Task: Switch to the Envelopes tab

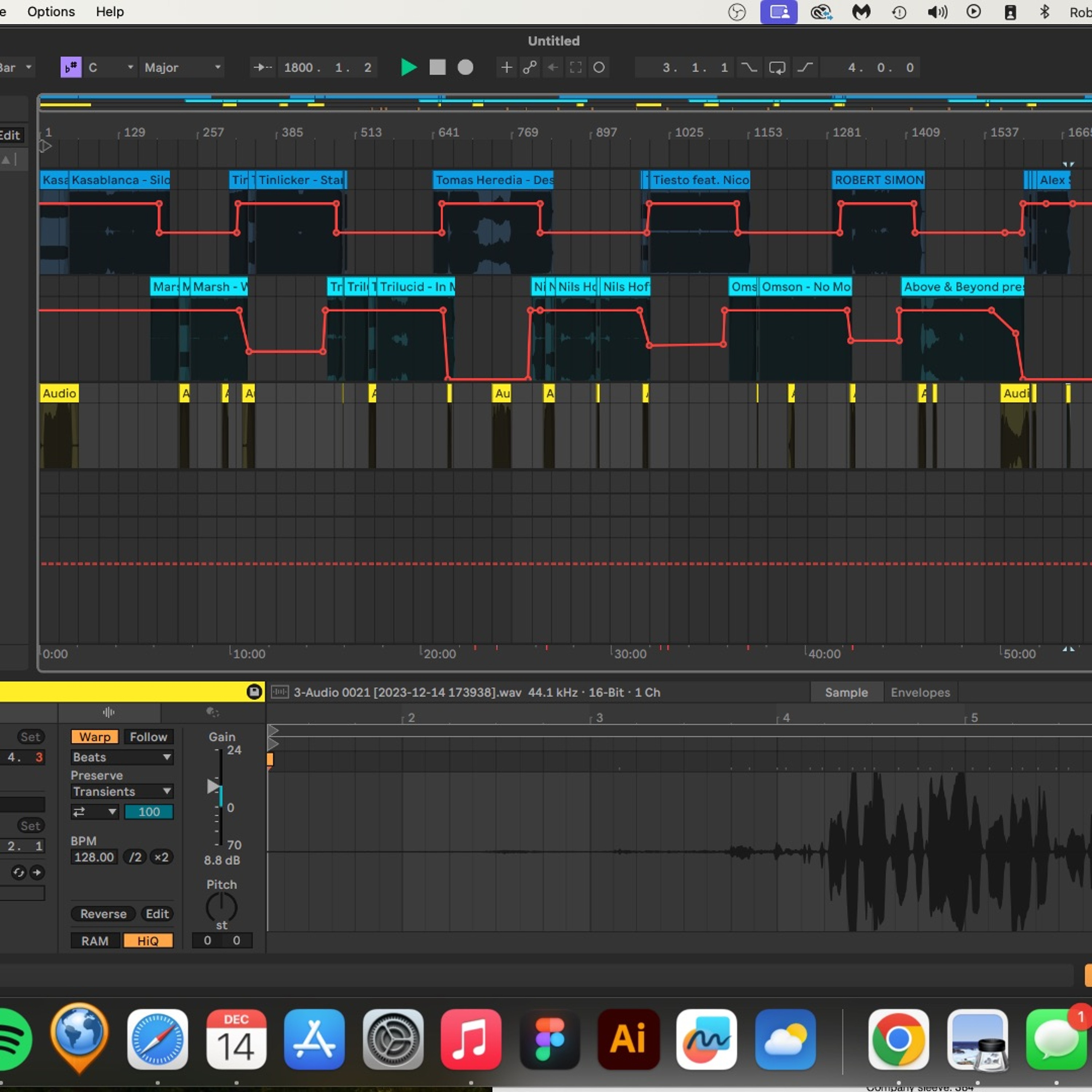Action: [920, 692]
